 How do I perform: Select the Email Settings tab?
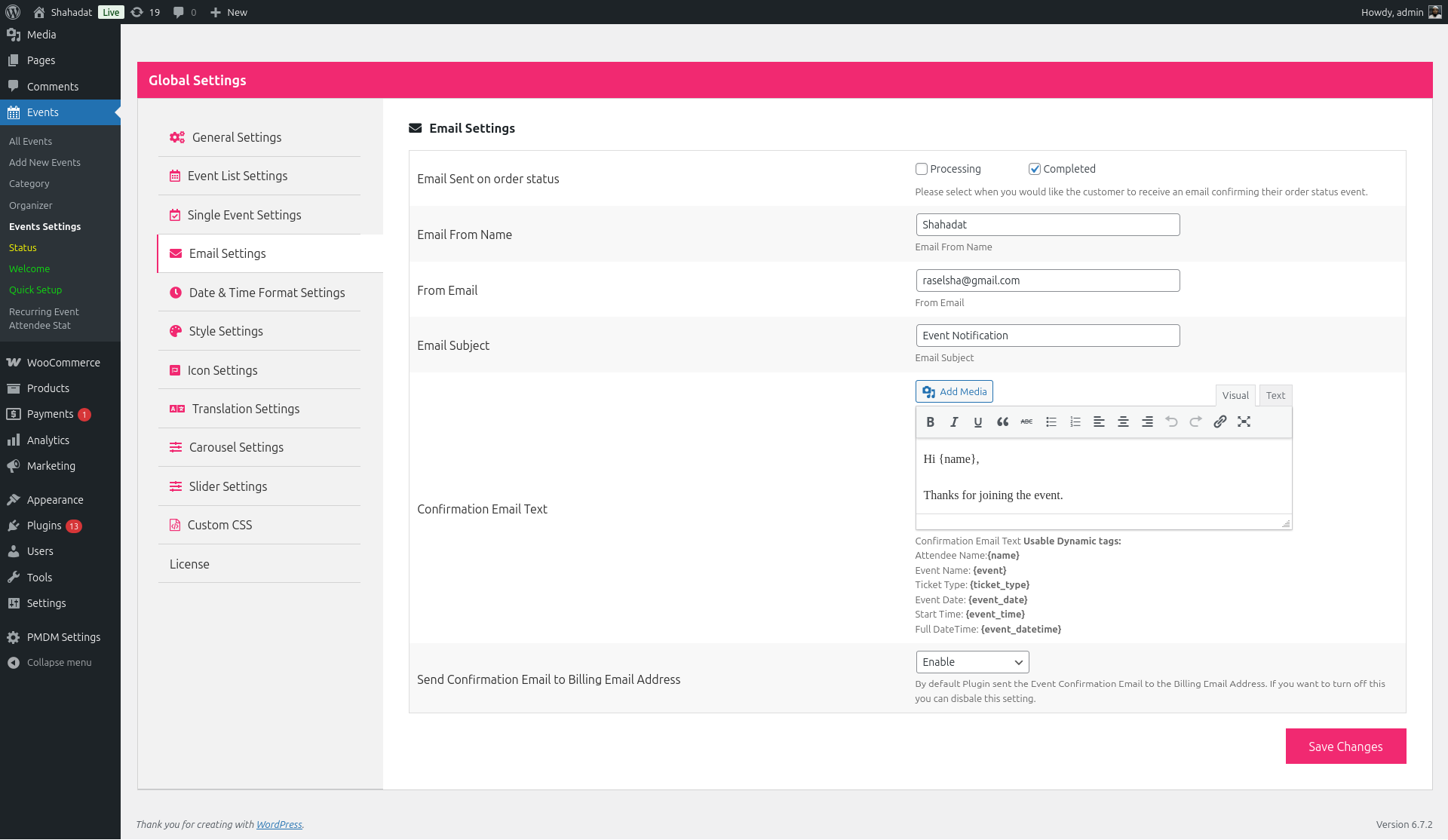tap(270, 253)
